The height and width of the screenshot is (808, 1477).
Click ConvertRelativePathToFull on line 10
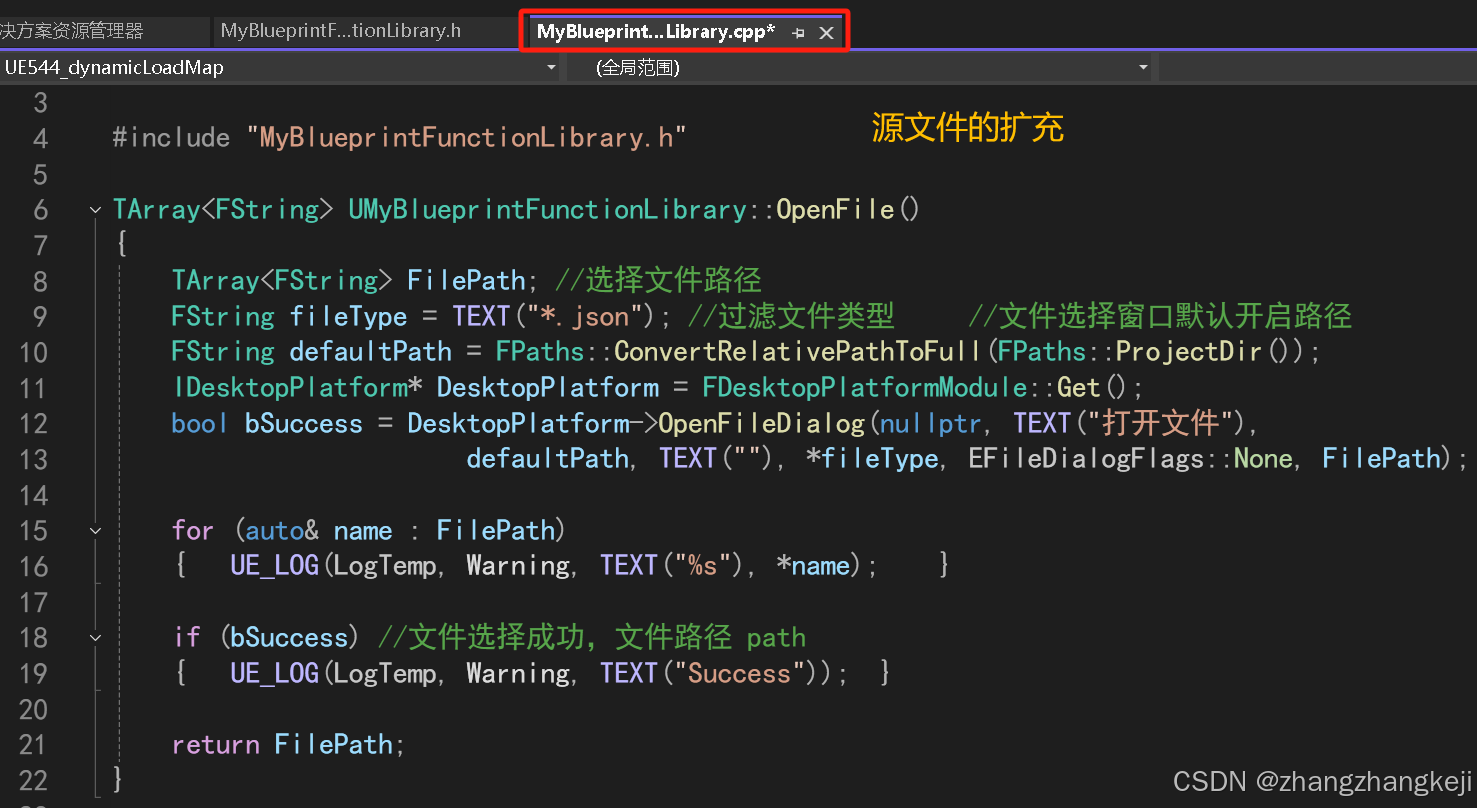click(x=798, y=352)
